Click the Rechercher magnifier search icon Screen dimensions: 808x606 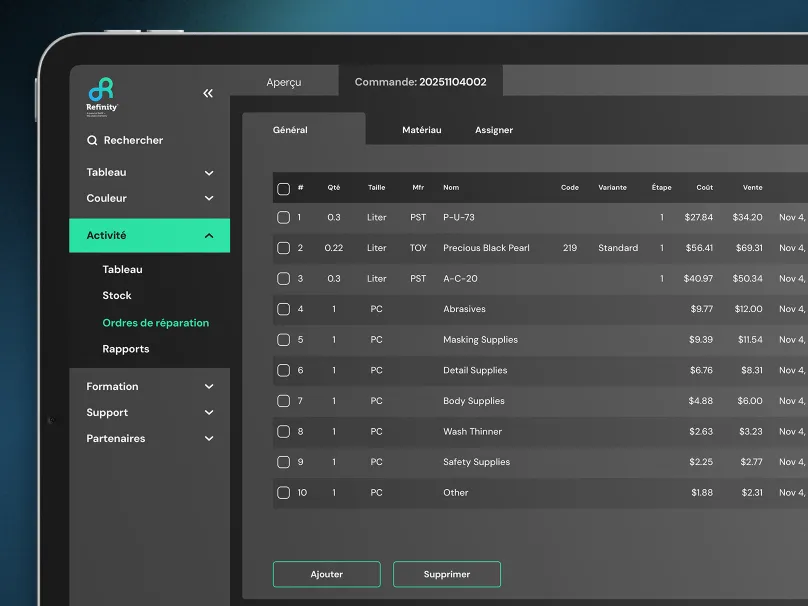[92, 141]
